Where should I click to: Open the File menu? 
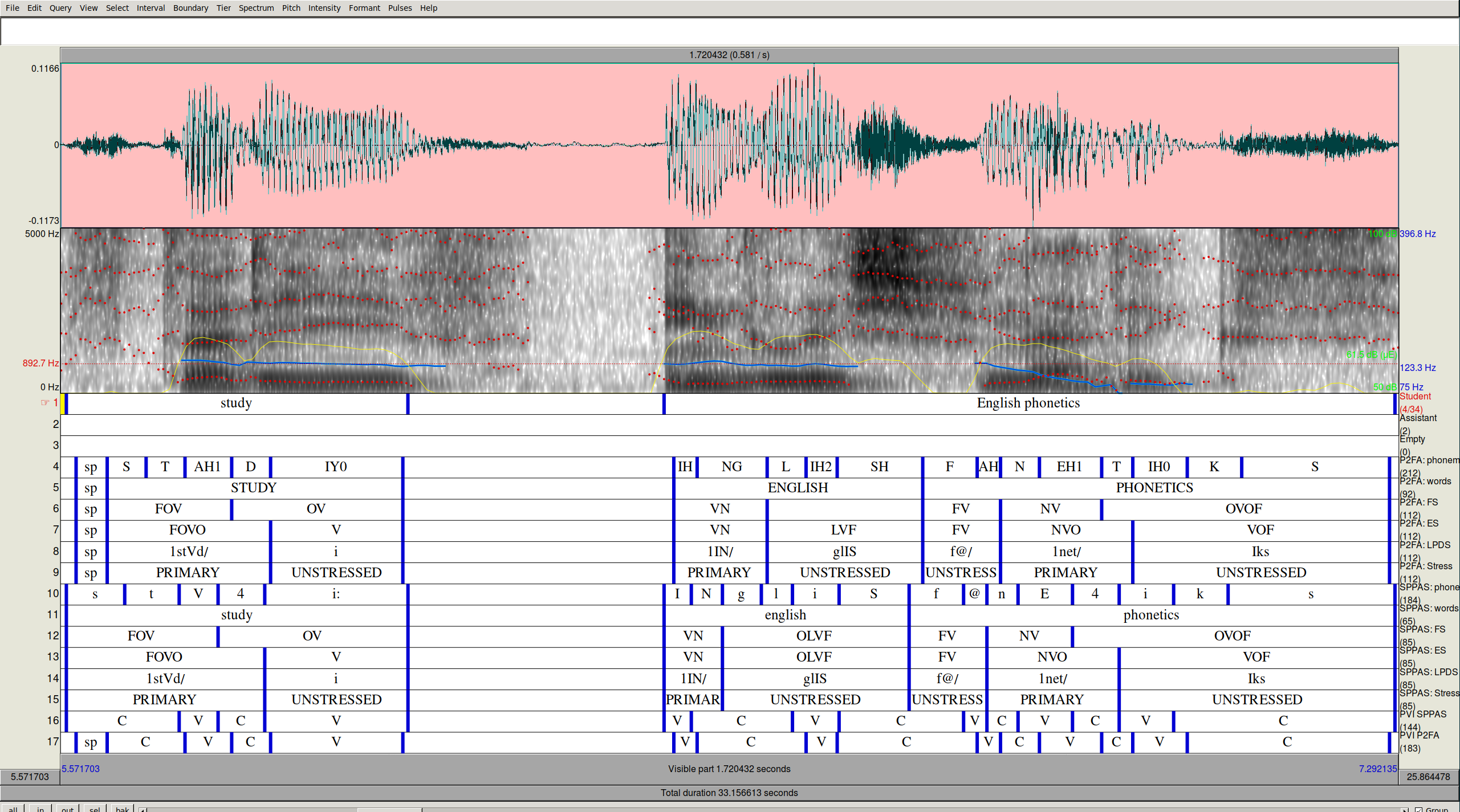point(12,8)
